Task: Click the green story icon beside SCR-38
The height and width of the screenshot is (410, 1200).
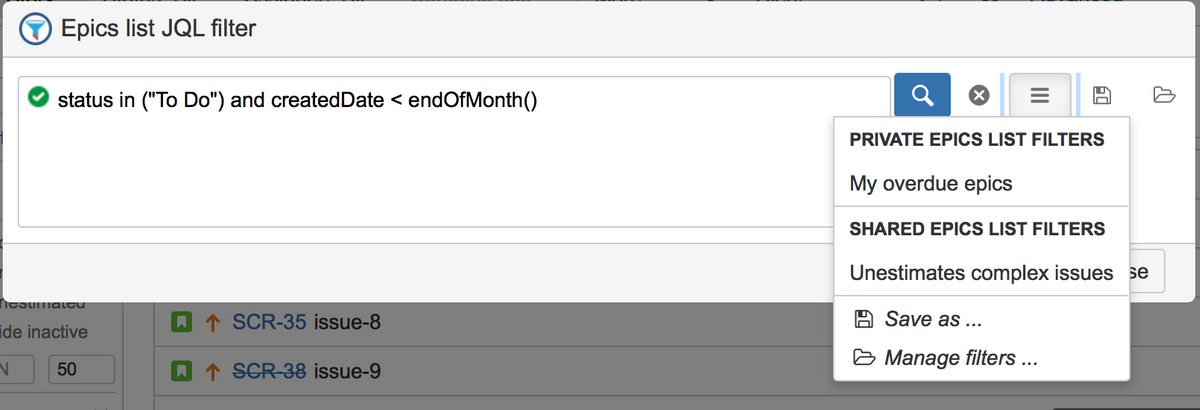Action: [x=181, y=371]
